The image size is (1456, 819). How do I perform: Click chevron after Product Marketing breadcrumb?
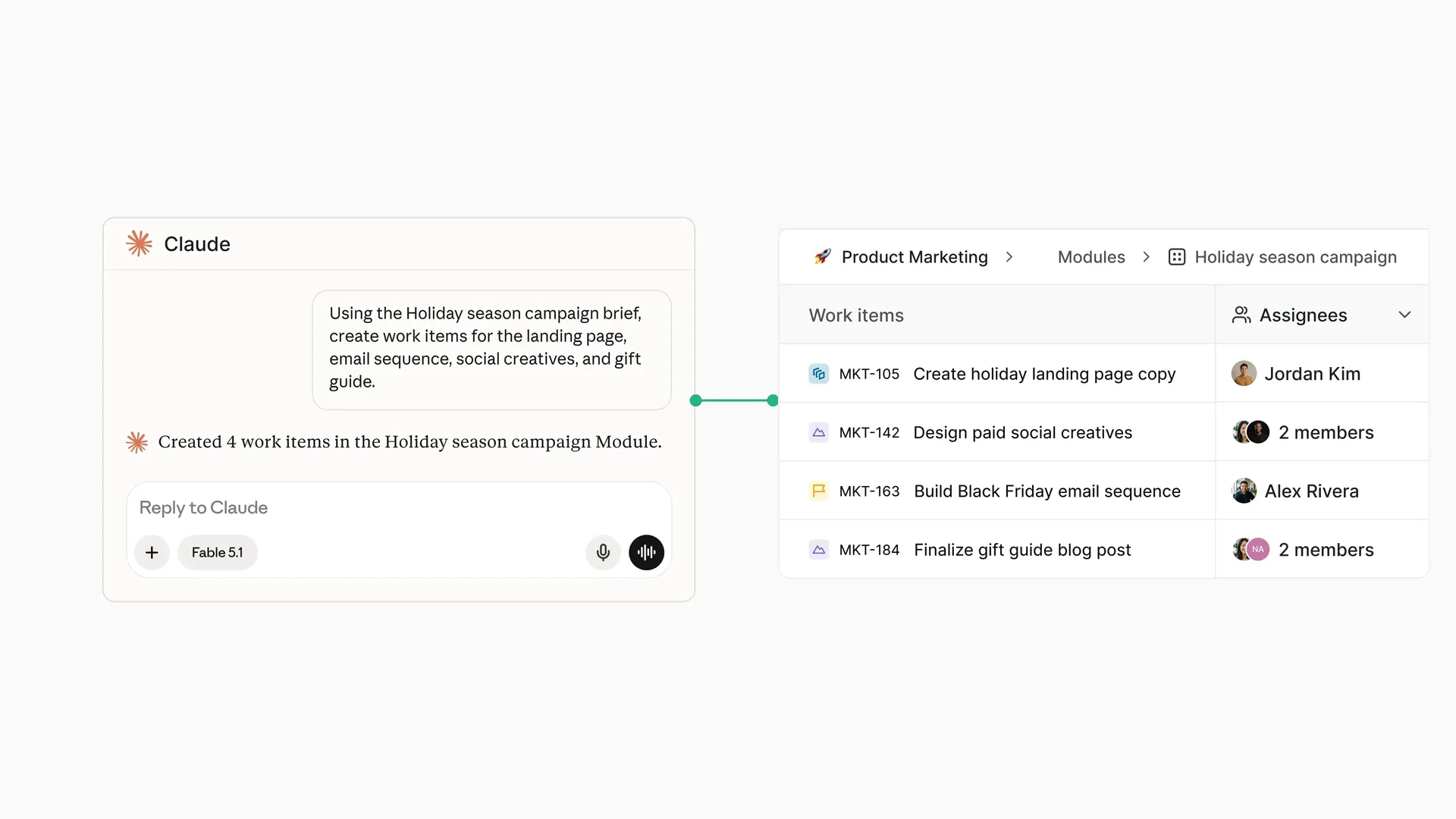(1009, 257)
